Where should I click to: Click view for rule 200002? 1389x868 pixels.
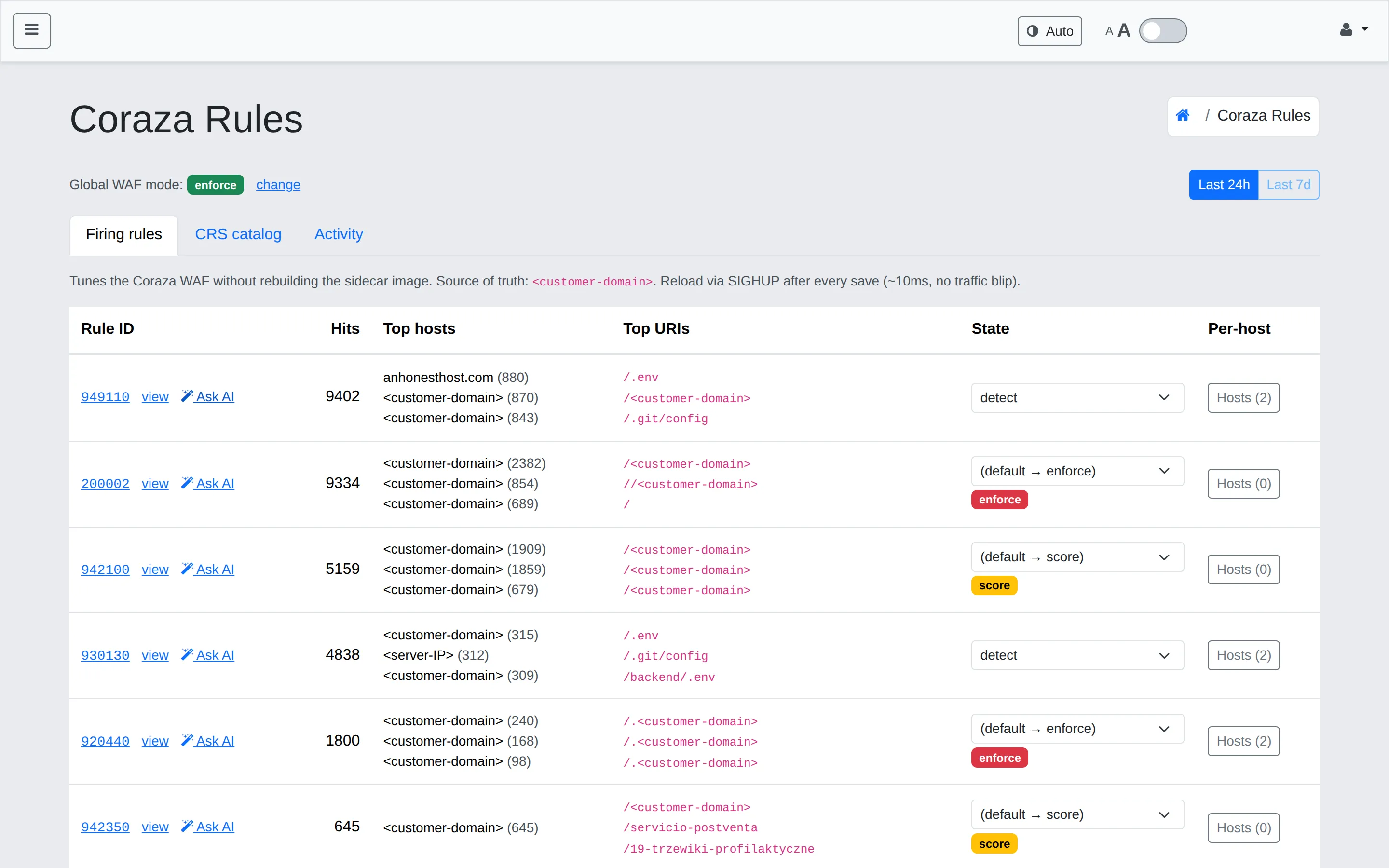pos(155,483)
